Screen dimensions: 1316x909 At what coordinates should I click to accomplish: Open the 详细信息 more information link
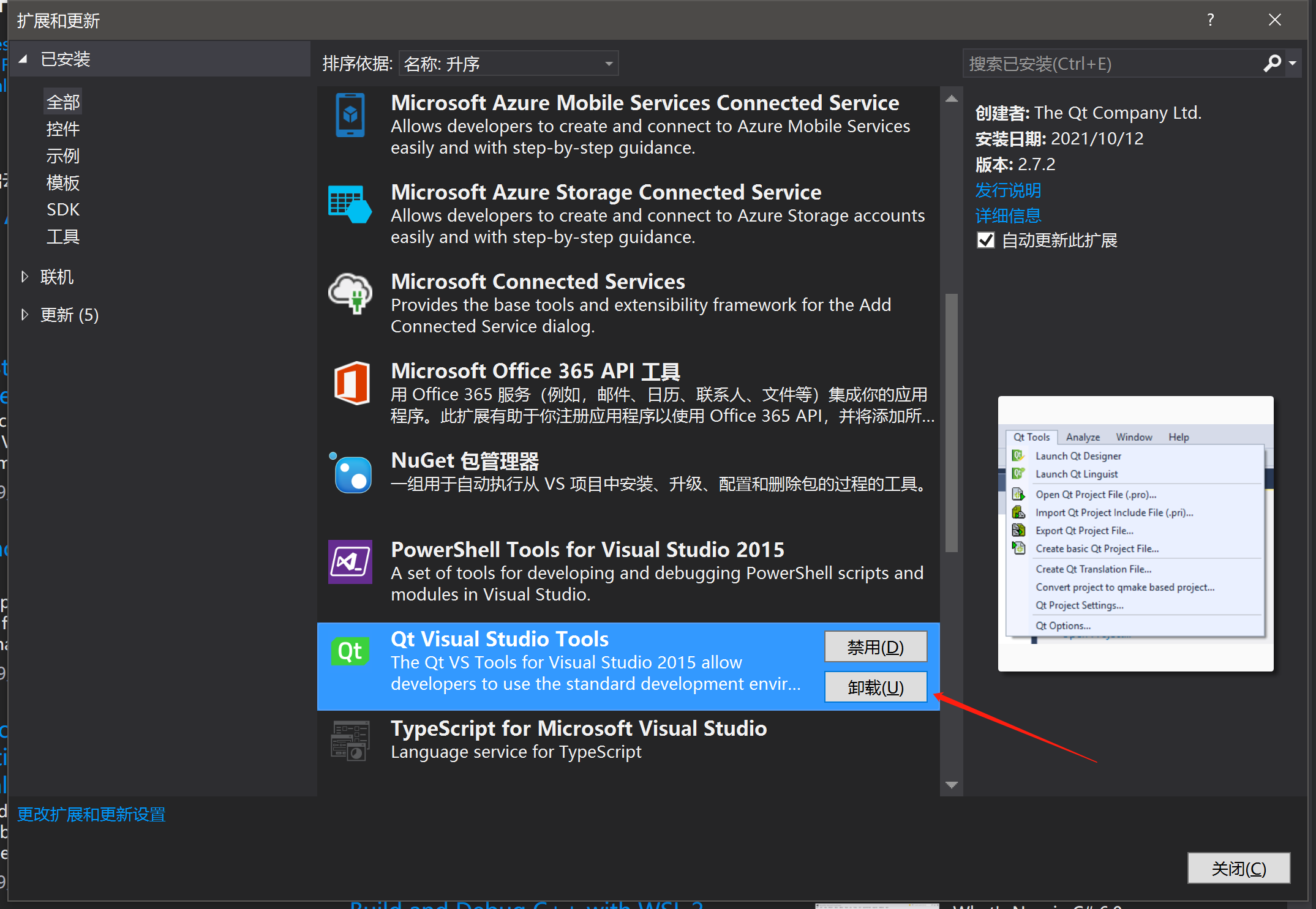coord(1008,215)
